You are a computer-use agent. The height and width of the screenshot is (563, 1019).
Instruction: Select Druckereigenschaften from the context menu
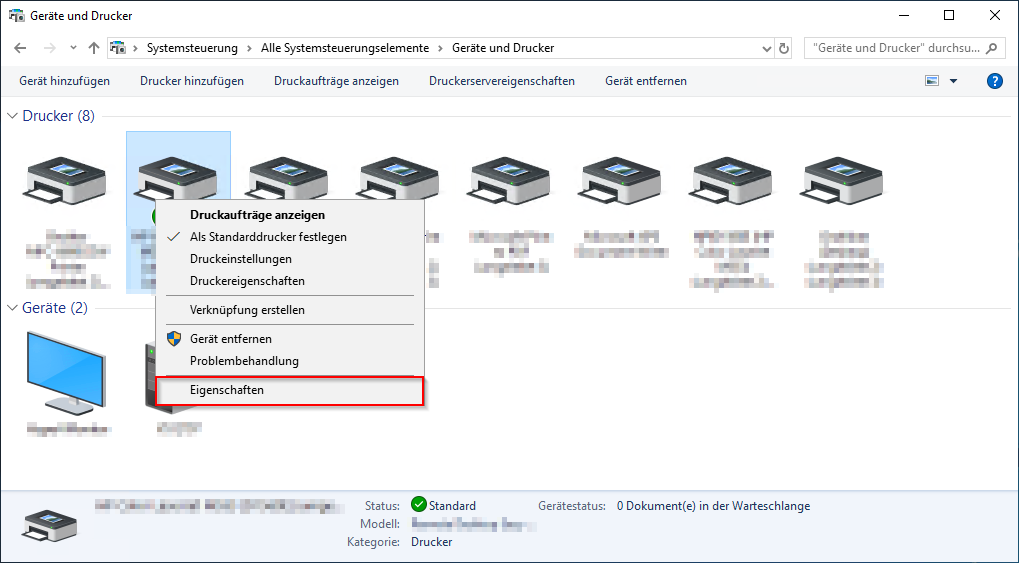point(247,281)
